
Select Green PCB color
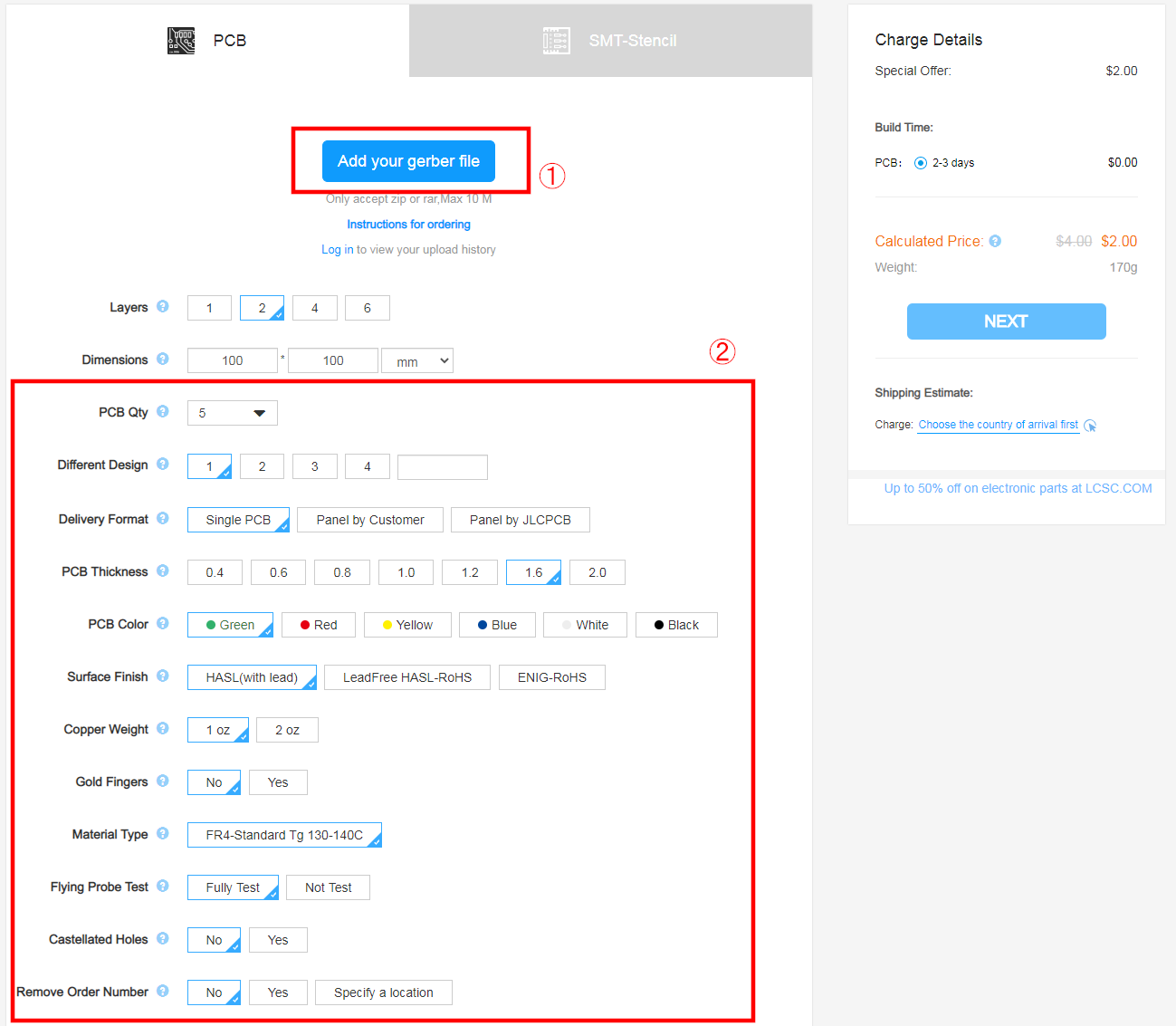(230, 625)
